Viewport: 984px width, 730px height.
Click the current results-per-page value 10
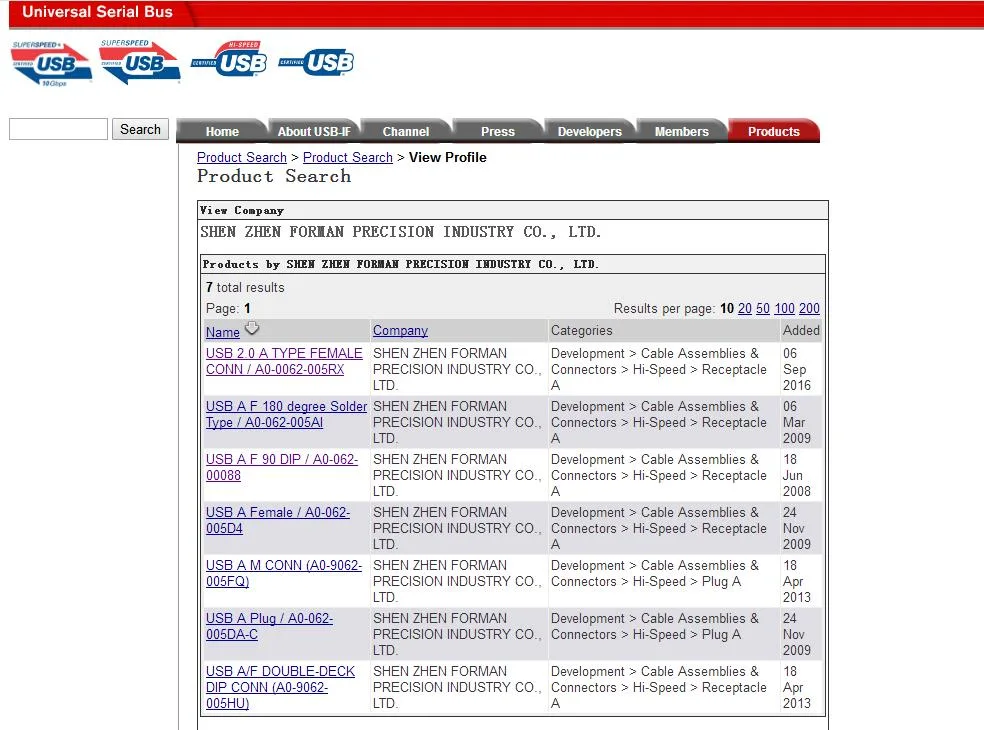pos(727,308)
